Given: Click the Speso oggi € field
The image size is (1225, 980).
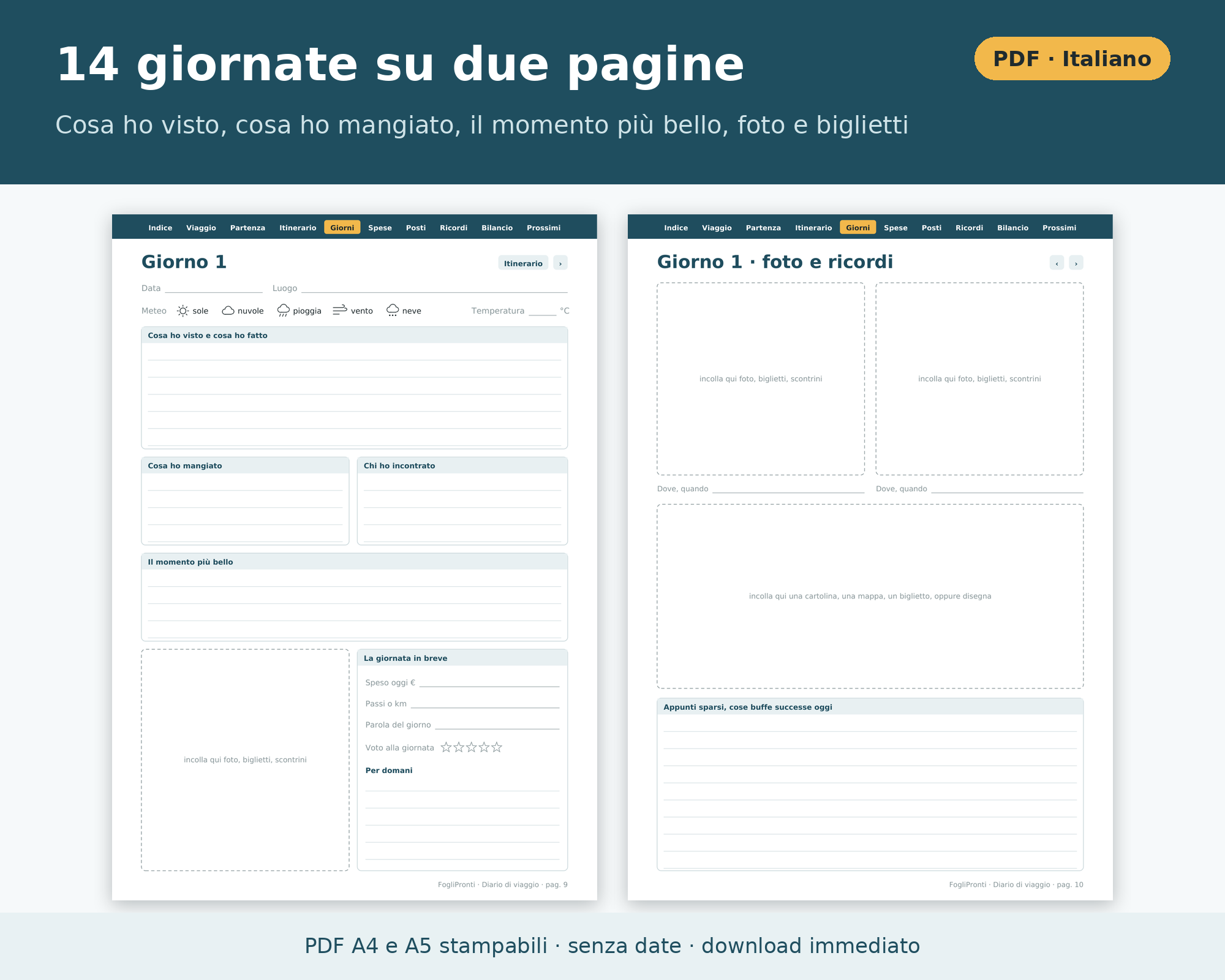Looking at the screenshot, I should coord(489,682).
